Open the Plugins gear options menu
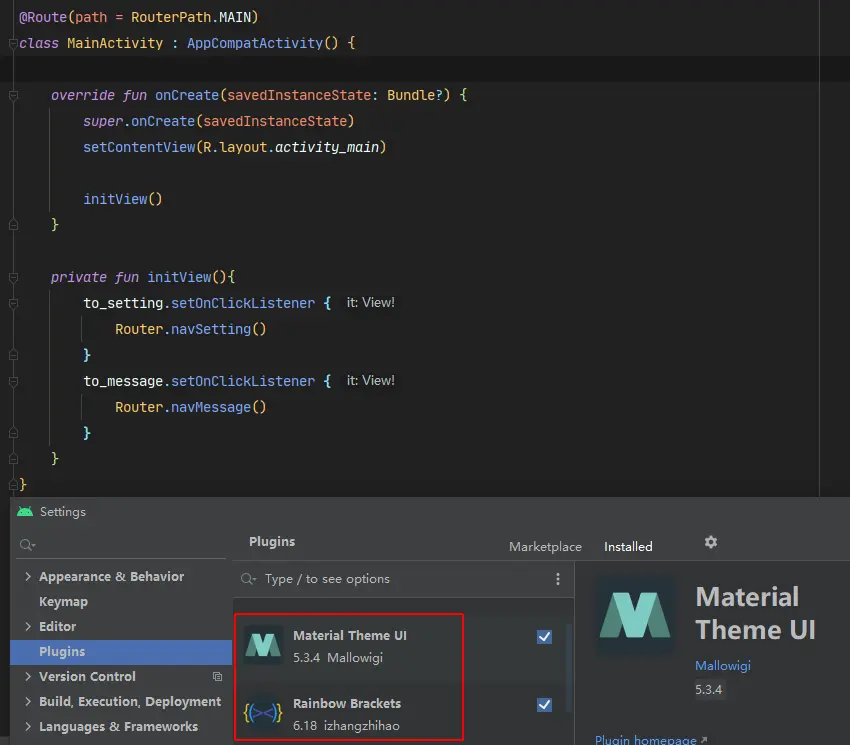This screenshot has width=850, height=745. 711,542
